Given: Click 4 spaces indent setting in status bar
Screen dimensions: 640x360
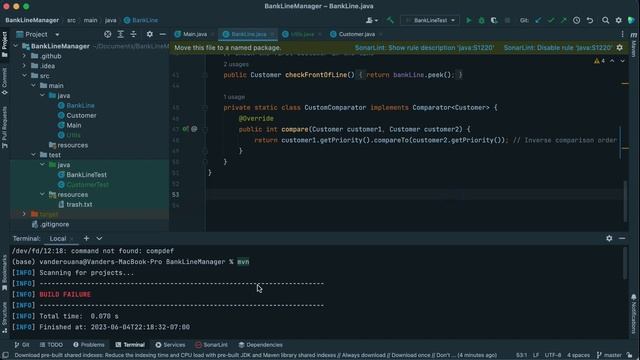Looking at the screenshot, I should (578, 355).
